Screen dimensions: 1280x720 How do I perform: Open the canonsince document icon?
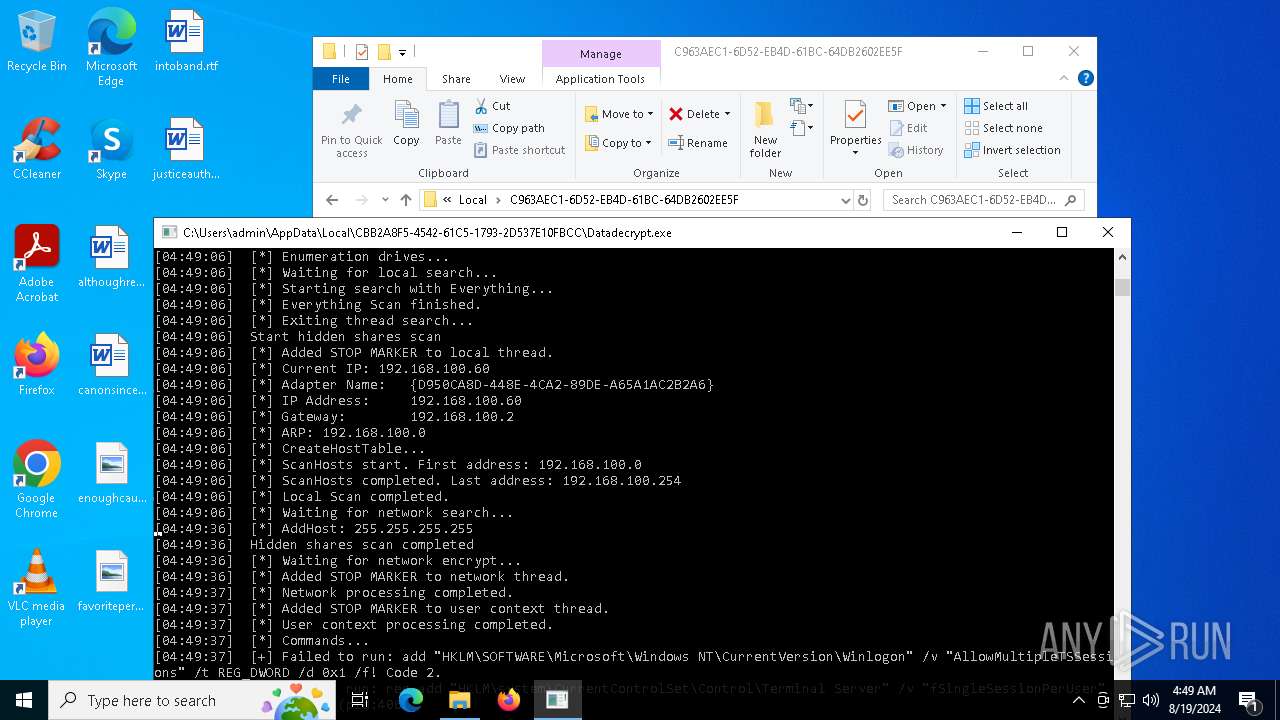click(x=111, y=366)
